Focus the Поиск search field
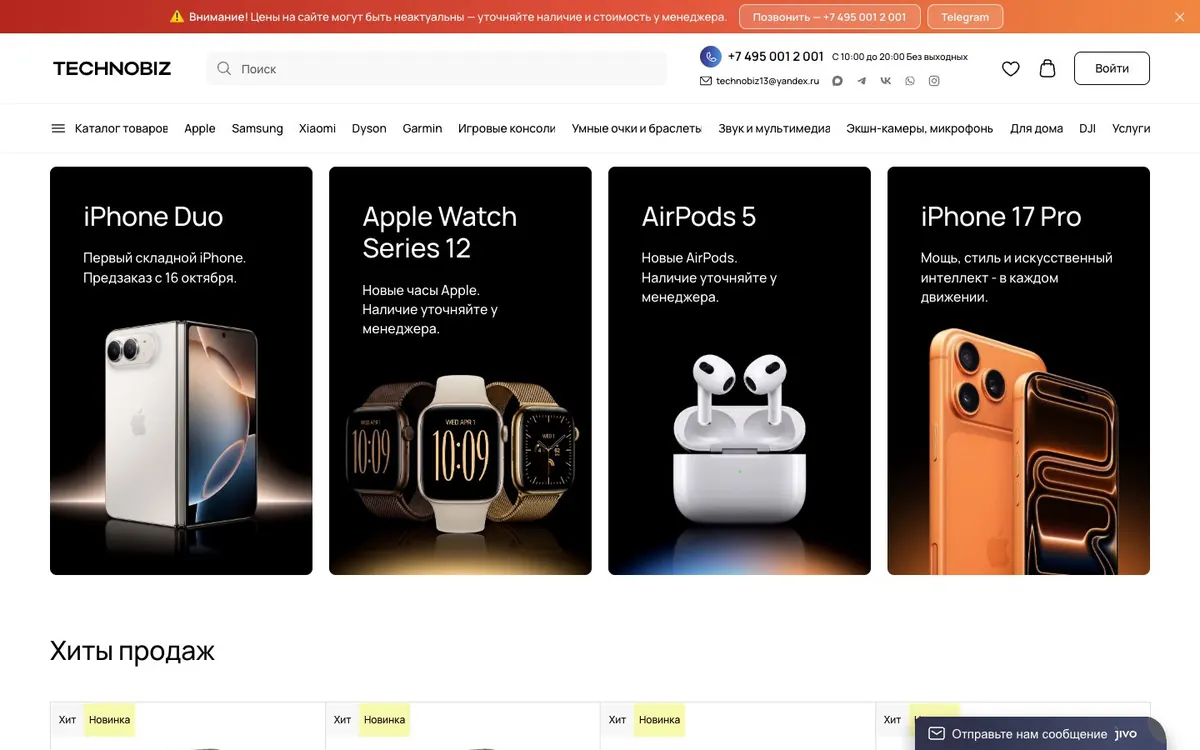 coord(437,69)
